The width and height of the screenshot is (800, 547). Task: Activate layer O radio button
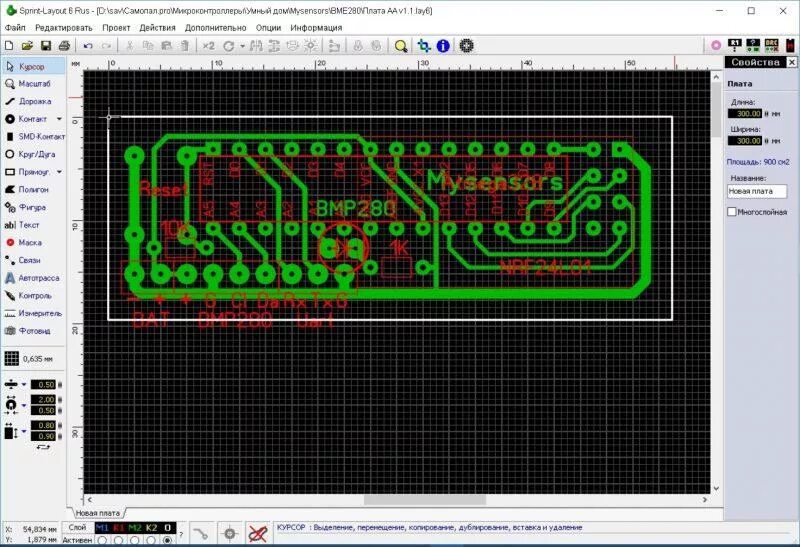167,540
